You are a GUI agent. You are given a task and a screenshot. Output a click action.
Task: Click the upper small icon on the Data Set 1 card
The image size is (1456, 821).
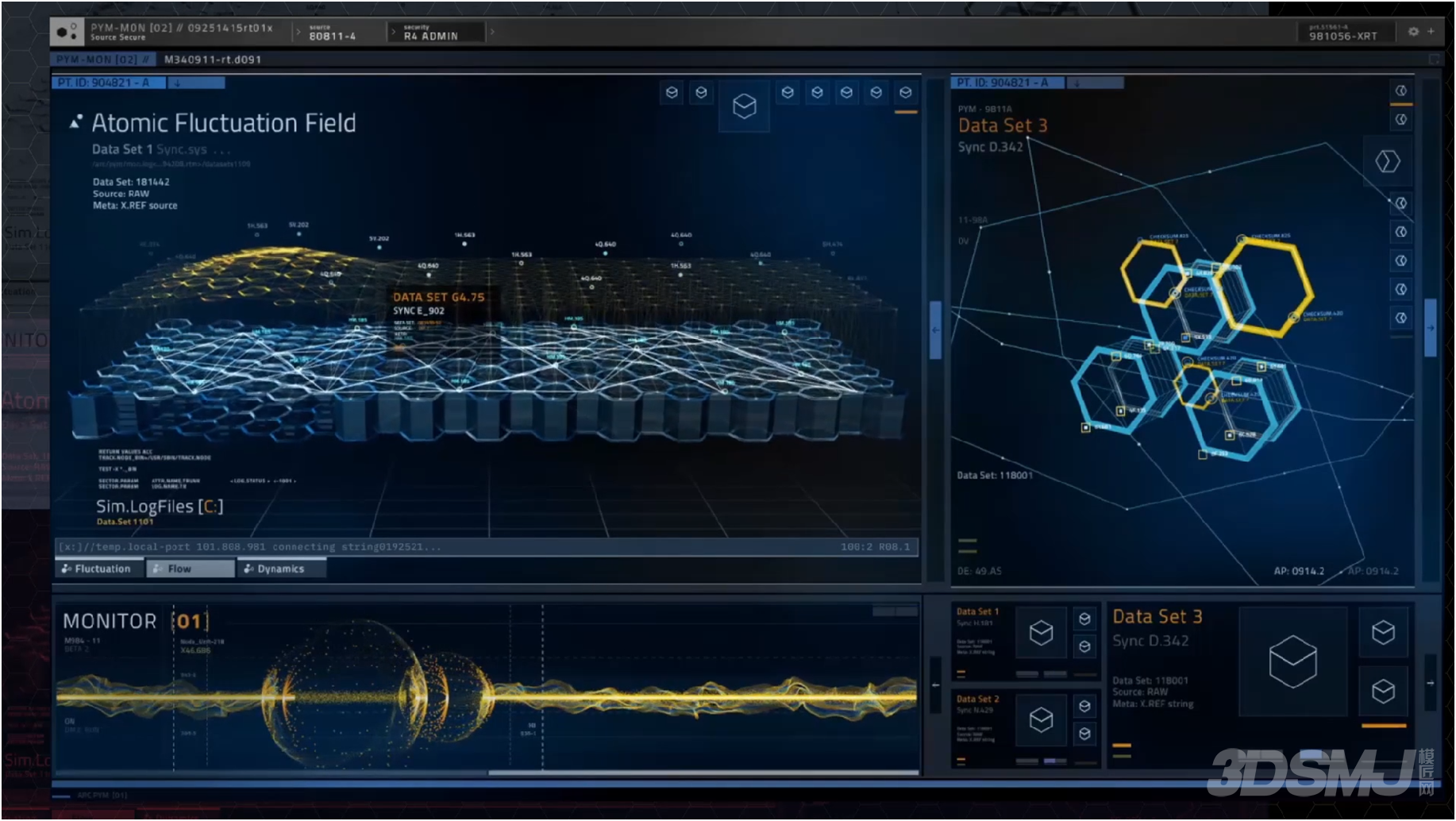(1084, 619)
